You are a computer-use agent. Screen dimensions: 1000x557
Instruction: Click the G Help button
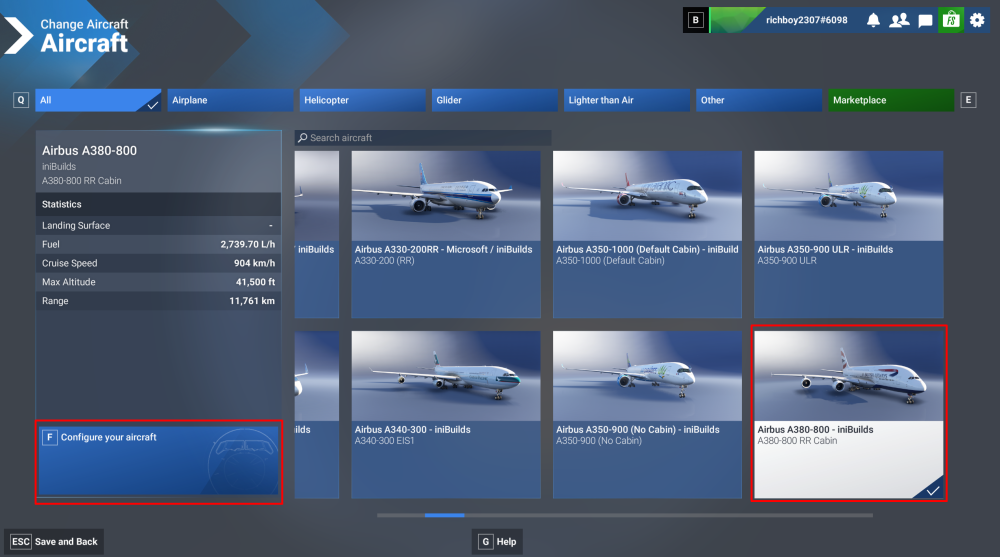pos(497,542)
